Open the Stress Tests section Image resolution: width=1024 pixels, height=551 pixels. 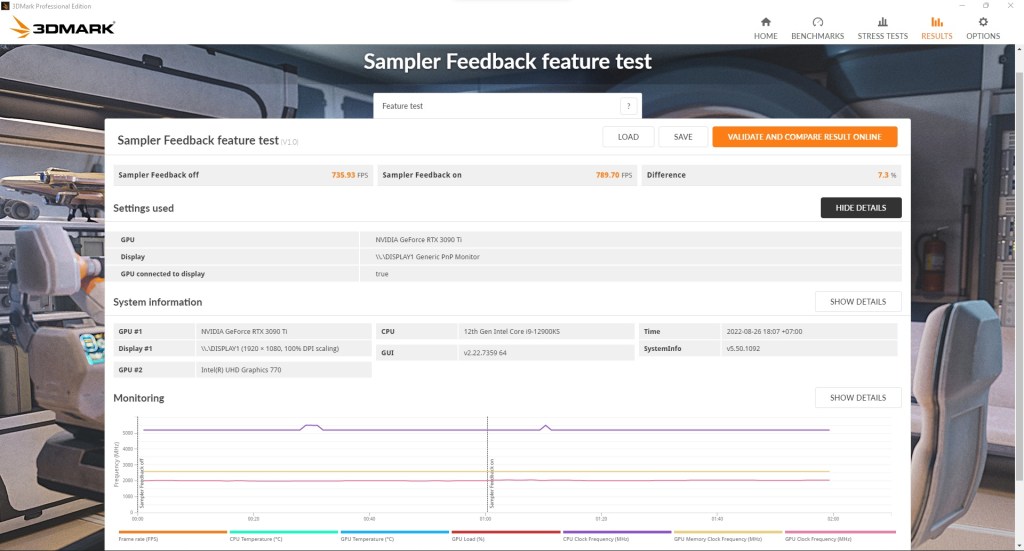pos(882,29)
